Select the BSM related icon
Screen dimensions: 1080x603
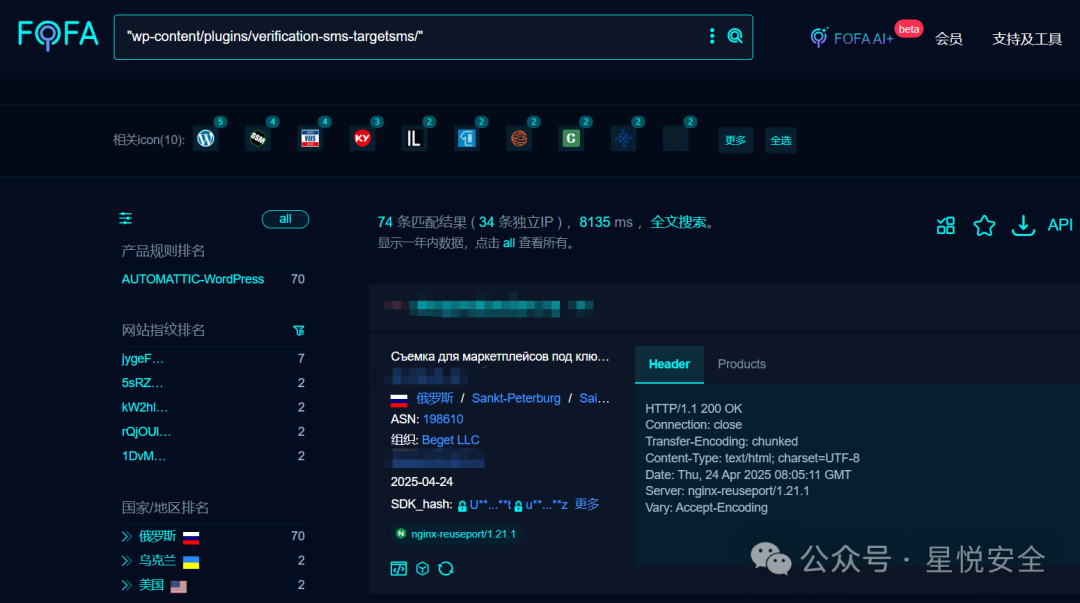tap(258, 139)
